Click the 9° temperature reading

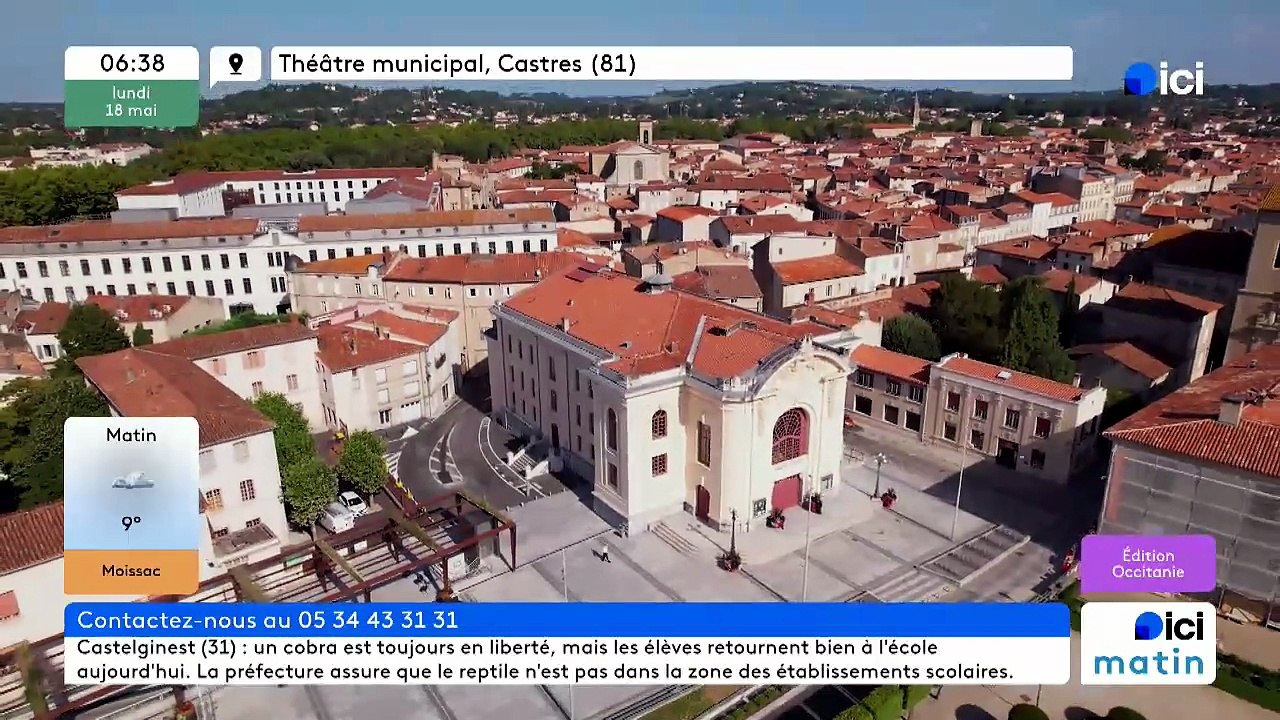click(131, 523)
